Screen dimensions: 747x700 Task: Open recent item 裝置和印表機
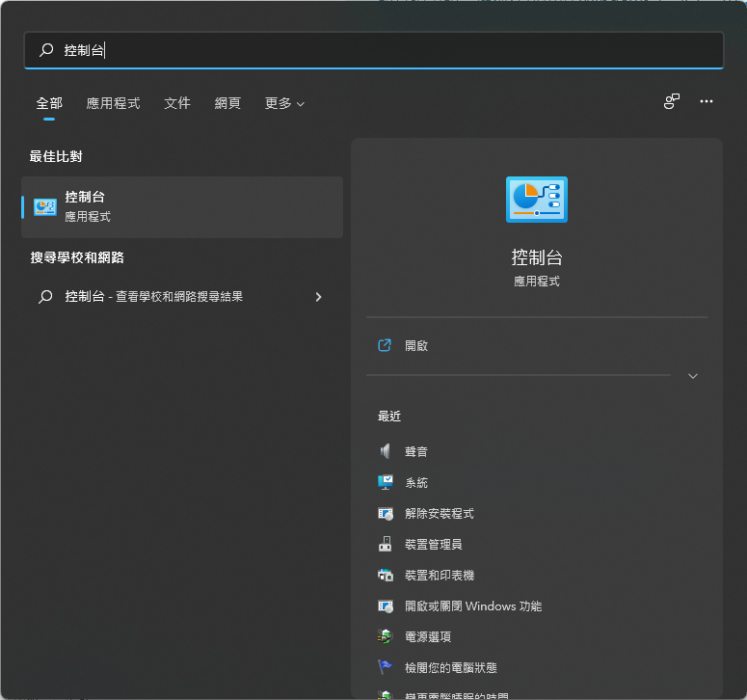(x=439, y=575)
